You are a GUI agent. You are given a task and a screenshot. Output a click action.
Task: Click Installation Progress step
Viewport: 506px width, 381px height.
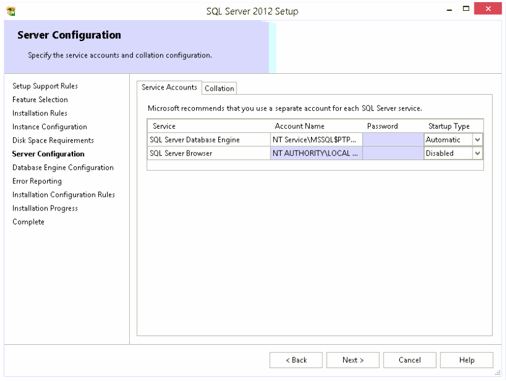point(45,208)
